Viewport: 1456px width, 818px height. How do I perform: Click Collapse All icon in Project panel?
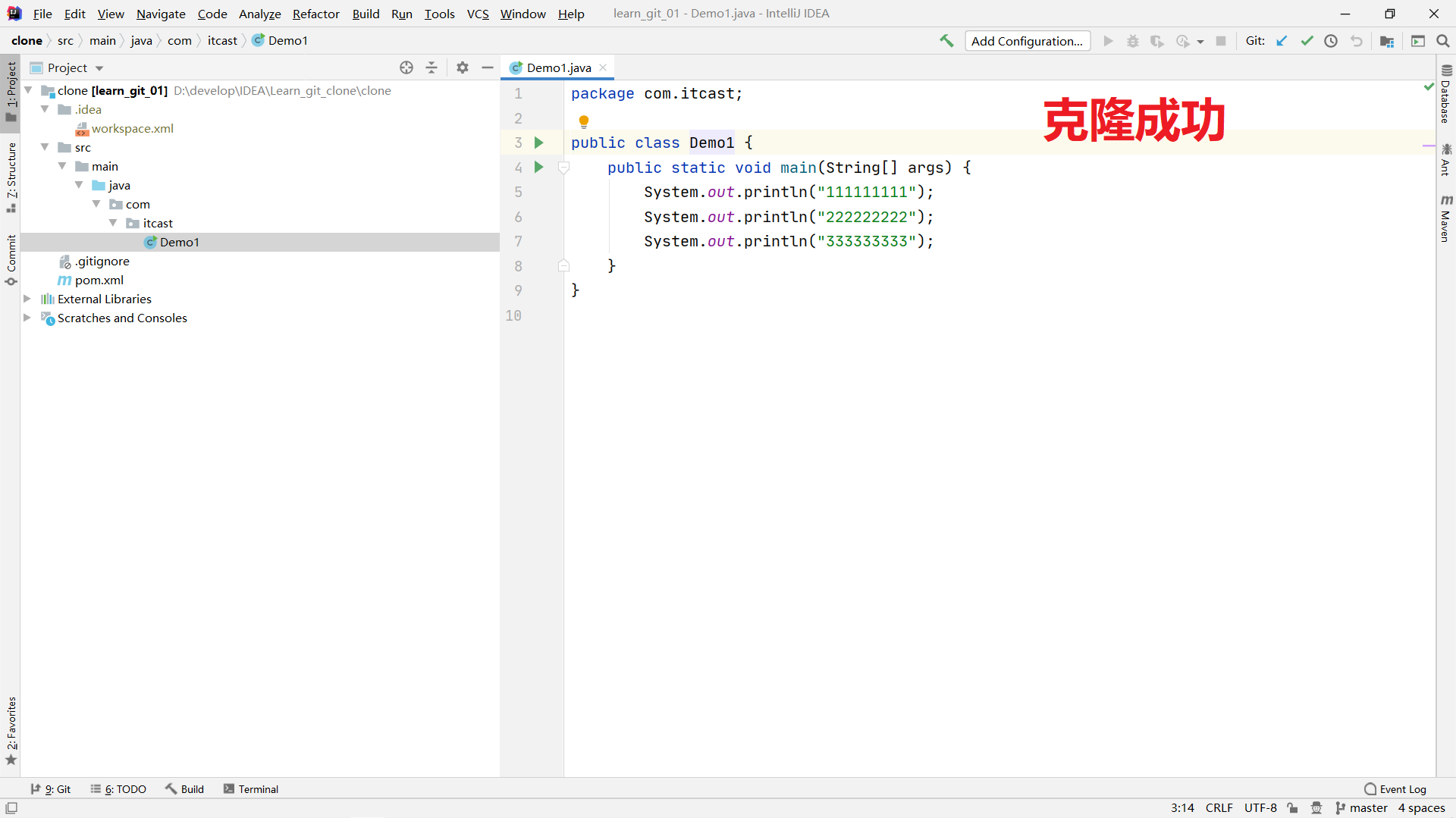click(x=431, y=67)
